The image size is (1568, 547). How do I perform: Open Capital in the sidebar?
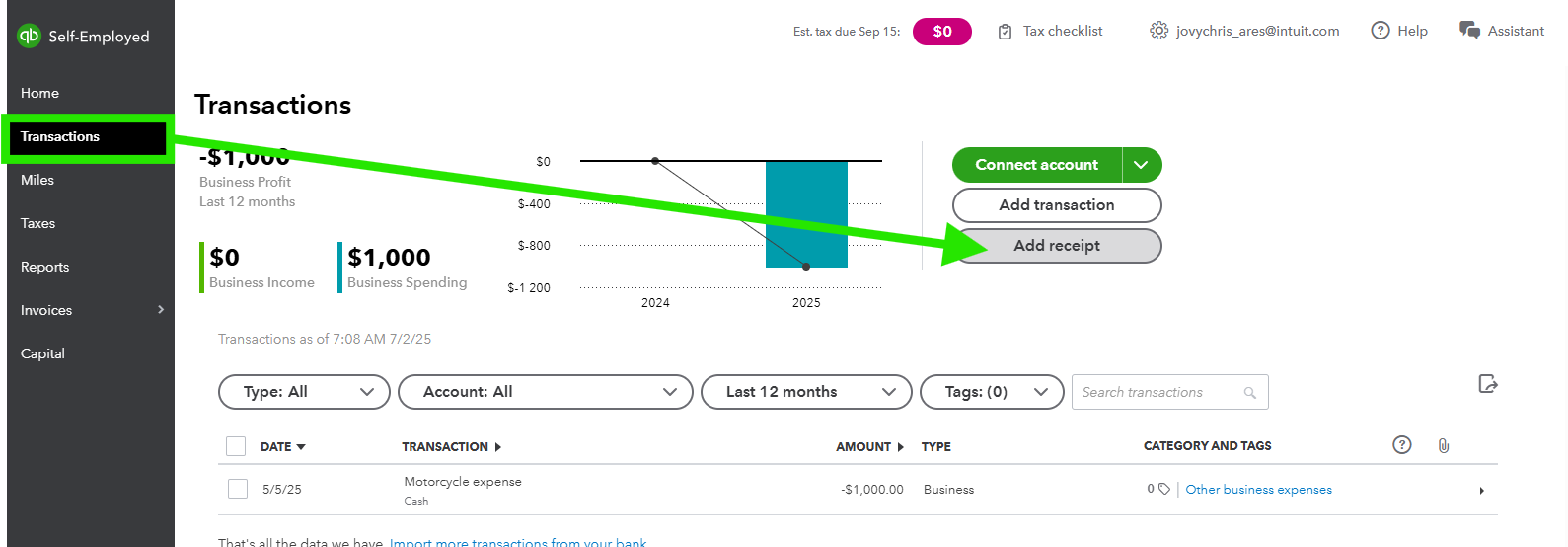[x=43, y=353]
